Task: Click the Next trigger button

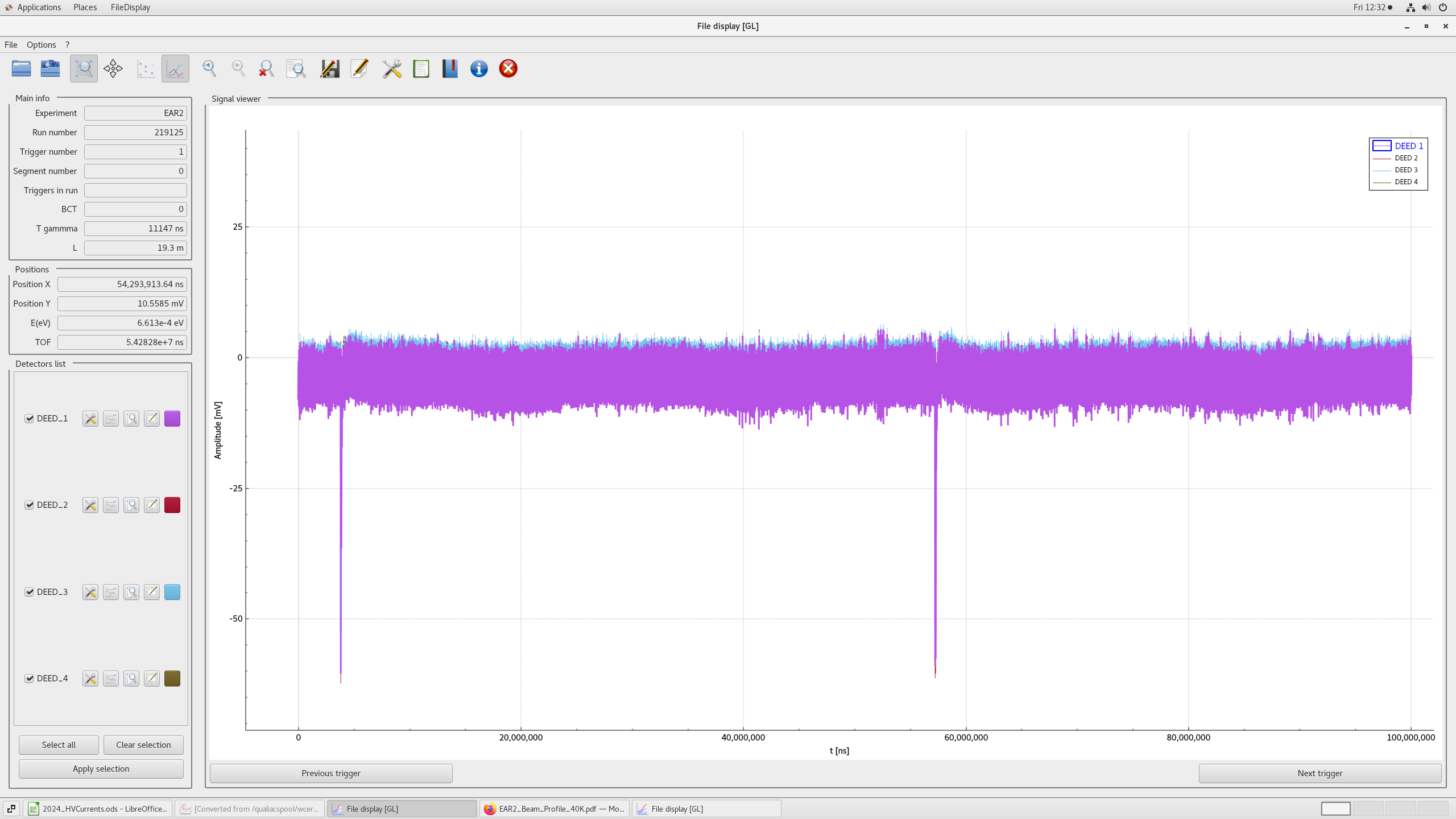Action: 1319,773
